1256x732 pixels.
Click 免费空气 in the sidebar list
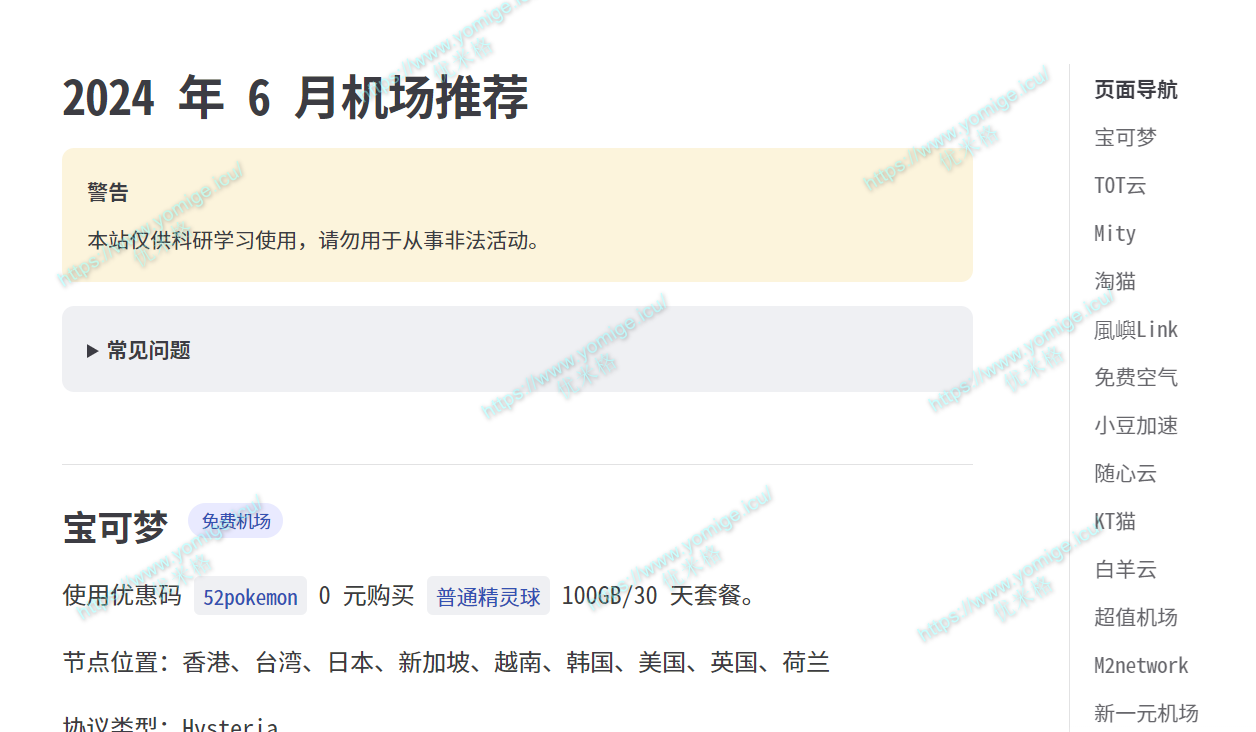tap(1136, 378)
